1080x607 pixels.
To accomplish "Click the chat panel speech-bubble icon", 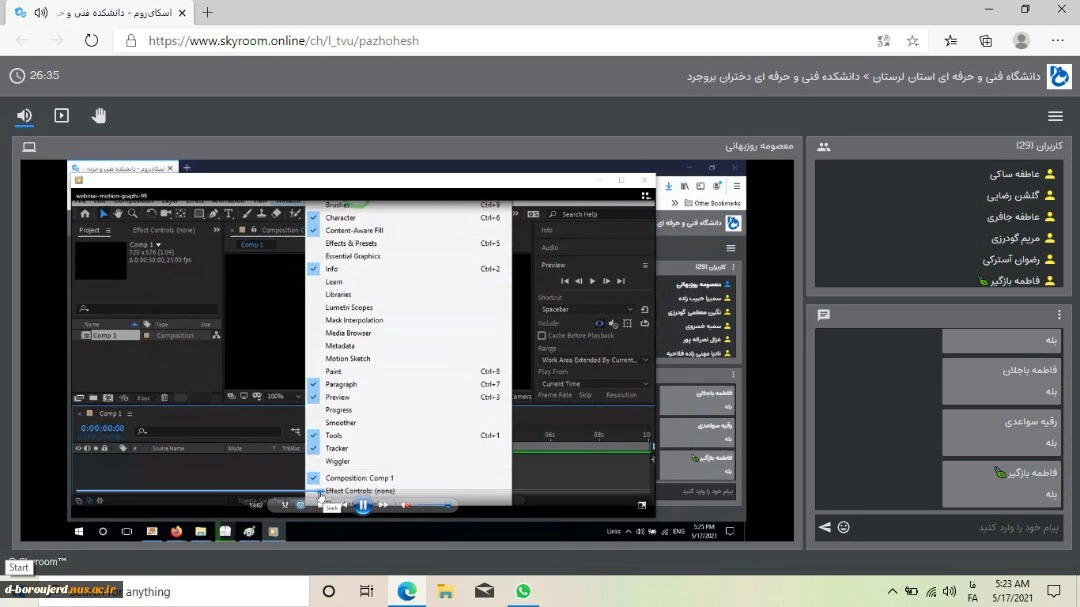I will [824, 315].
